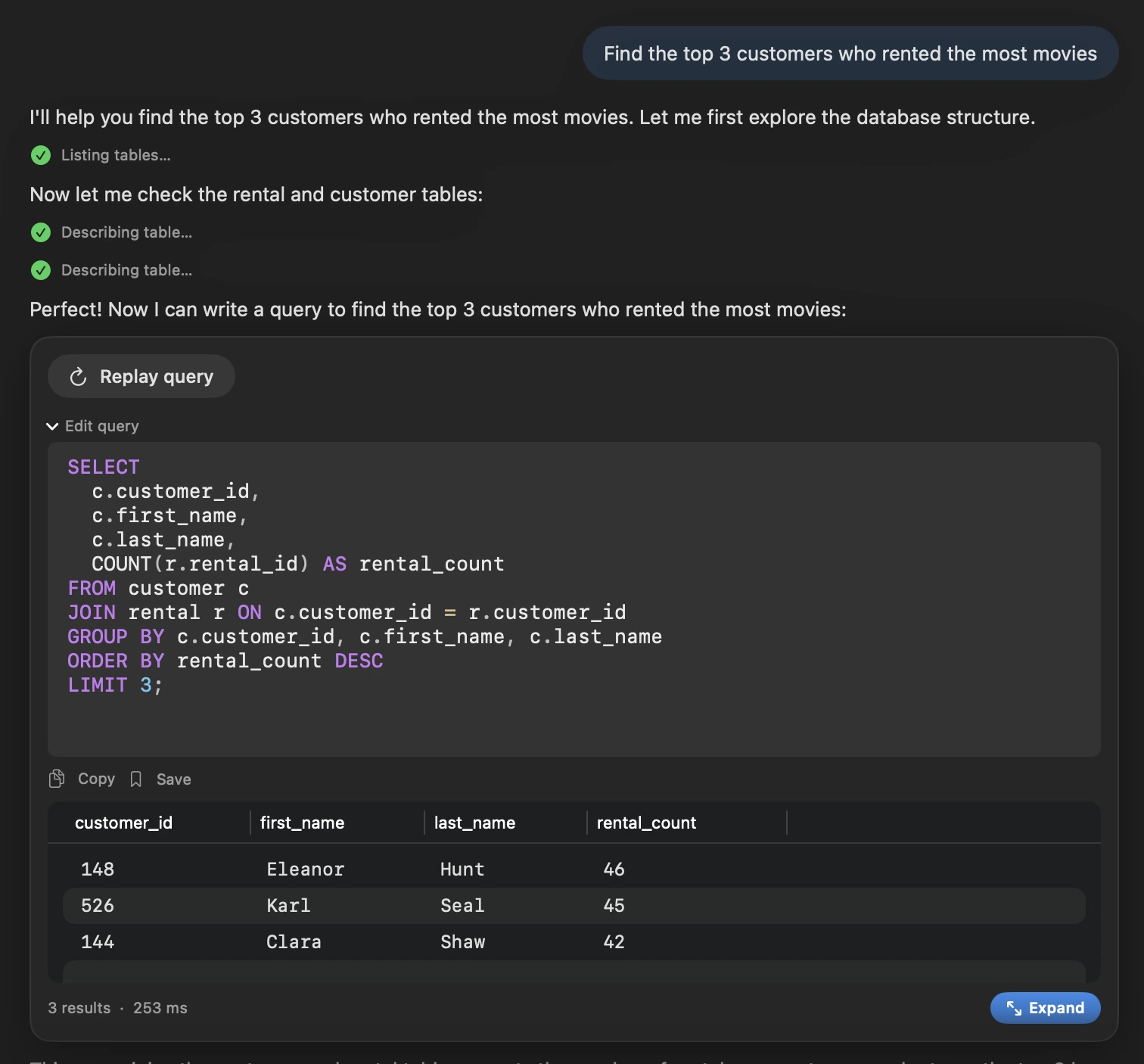Select the Clara cell
The height and width of the screenshot is (1064, 1144).
294,941
